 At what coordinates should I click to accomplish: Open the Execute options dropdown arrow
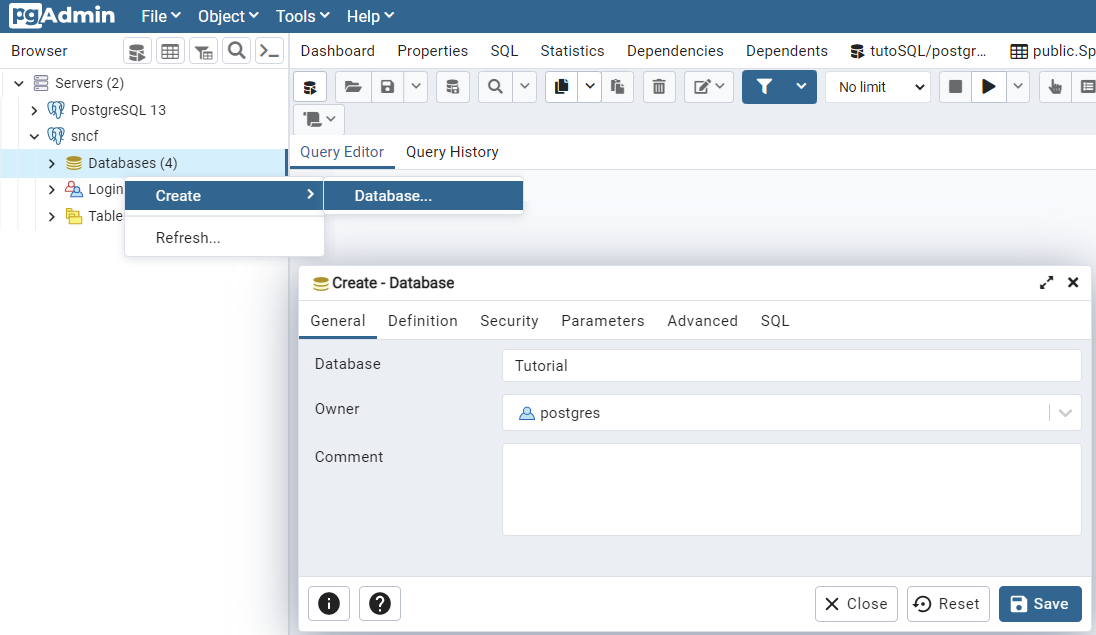[x=1018, y=87]
